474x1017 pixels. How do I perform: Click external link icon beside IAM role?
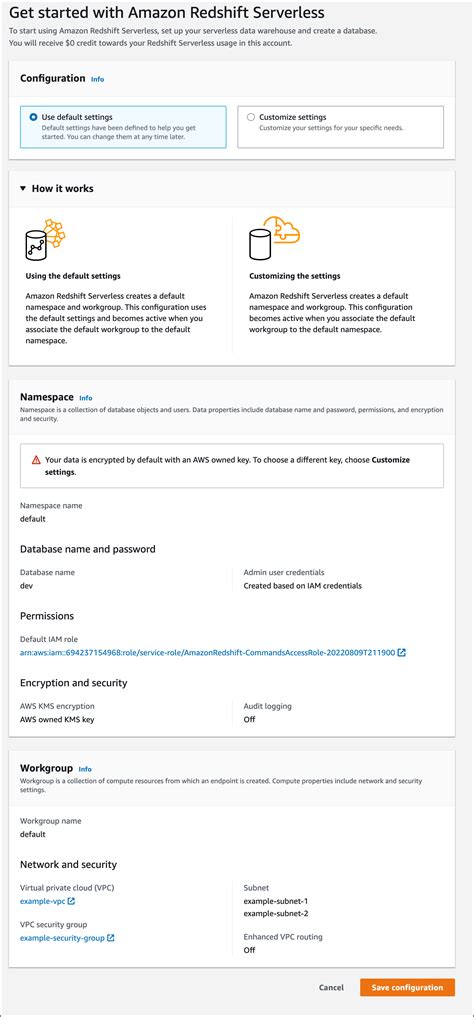tap(401, 652)
